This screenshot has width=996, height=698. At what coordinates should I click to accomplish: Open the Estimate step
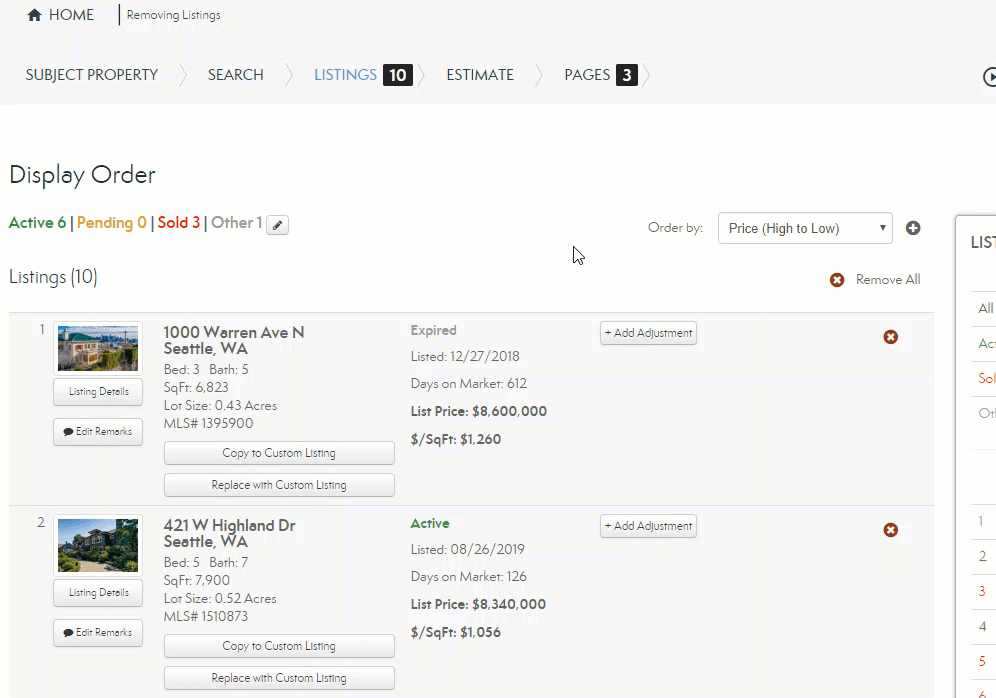tap(480, 75)
